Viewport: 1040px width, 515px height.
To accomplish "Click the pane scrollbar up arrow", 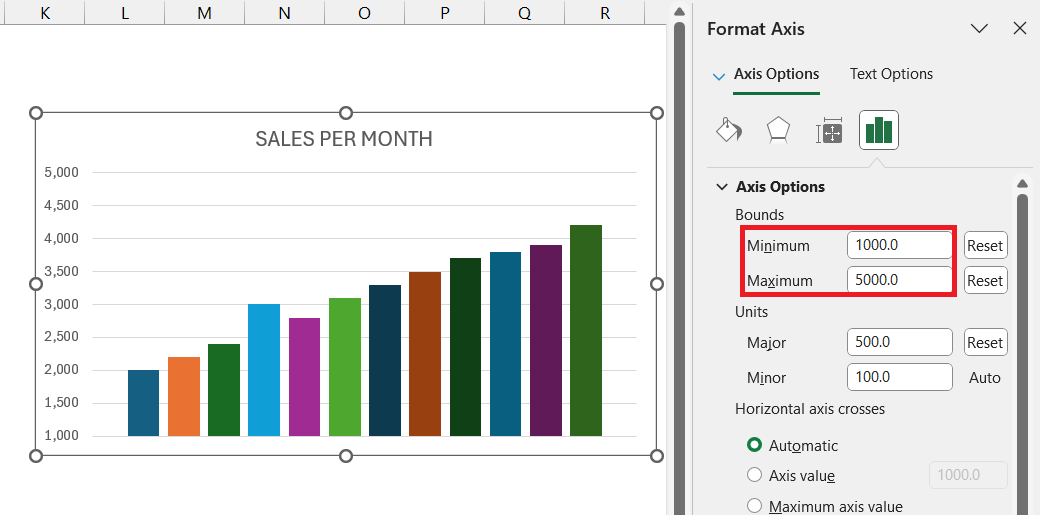I will pyautogui.click(x=1022, y=182).
